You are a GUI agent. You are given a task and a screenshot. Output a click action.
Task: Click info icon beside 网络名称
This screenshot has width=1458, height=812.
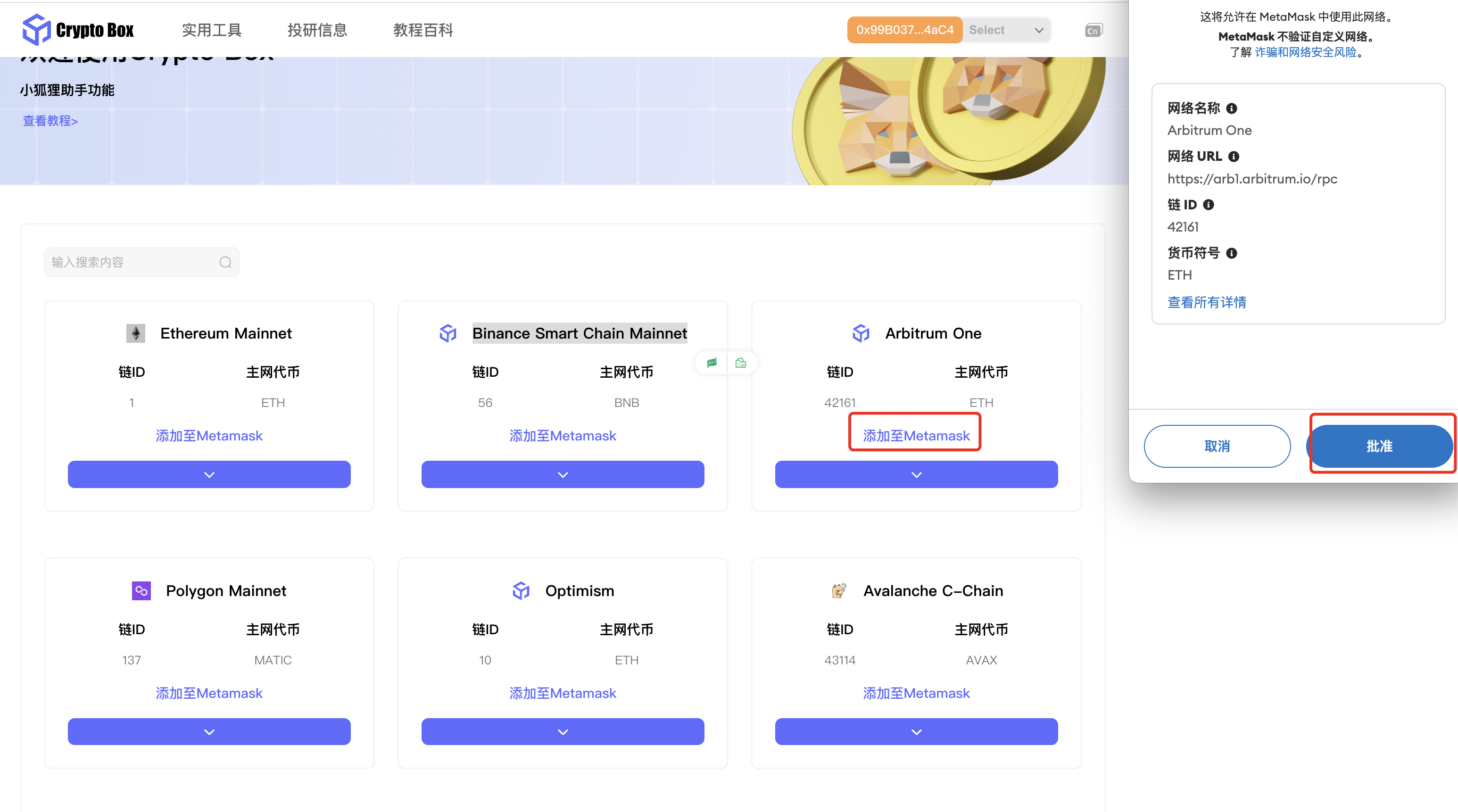pos(1232,108)
